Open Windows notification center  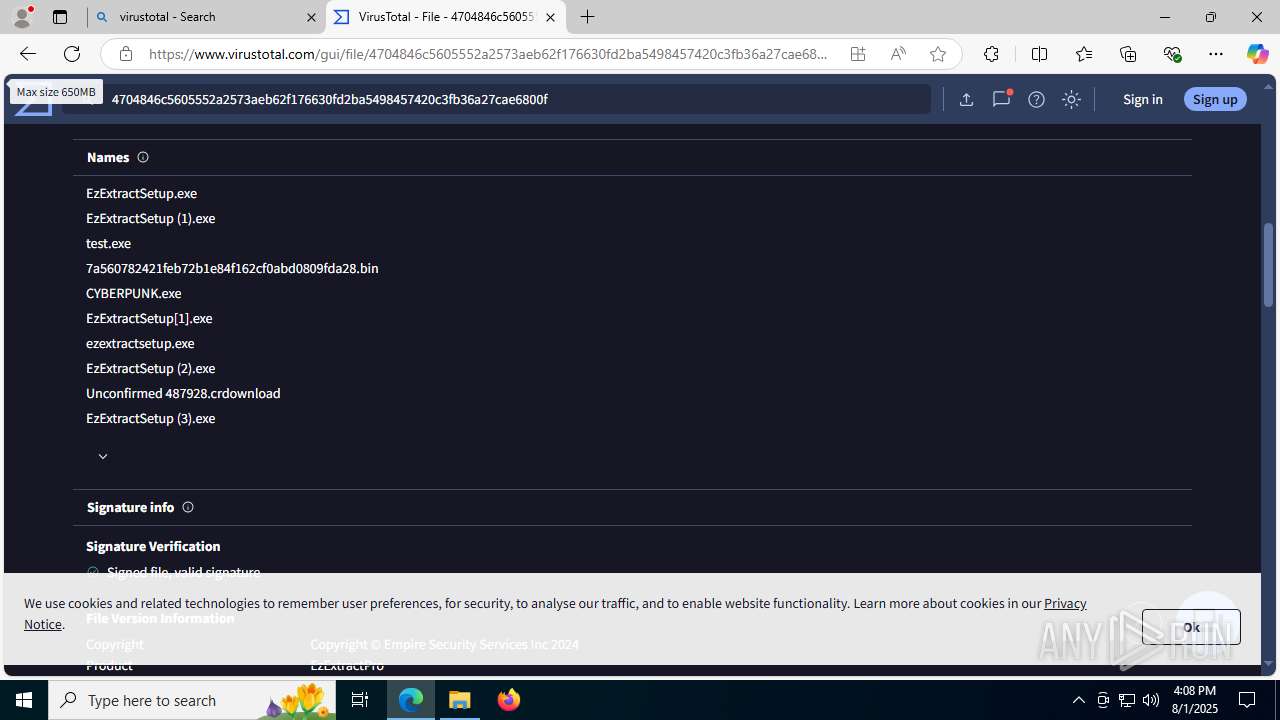point(1248,700)
